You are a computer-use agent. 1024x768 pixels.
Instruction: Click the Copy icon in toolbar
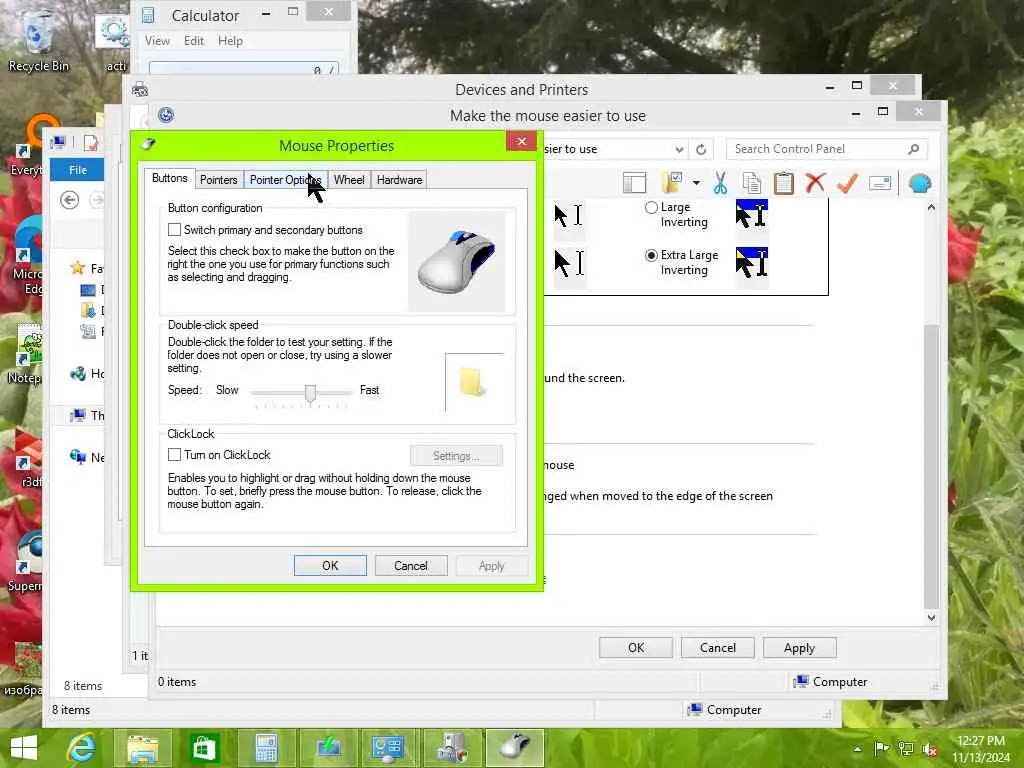[x=752, y=184]
